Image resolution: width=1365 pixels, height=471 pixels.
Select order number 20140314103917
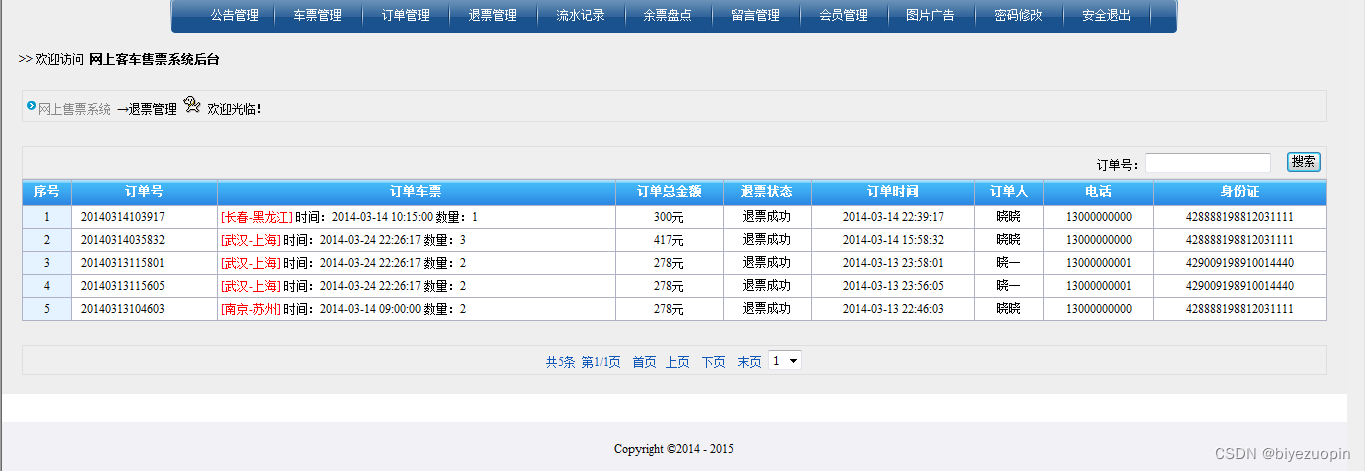tap(123, 217)
